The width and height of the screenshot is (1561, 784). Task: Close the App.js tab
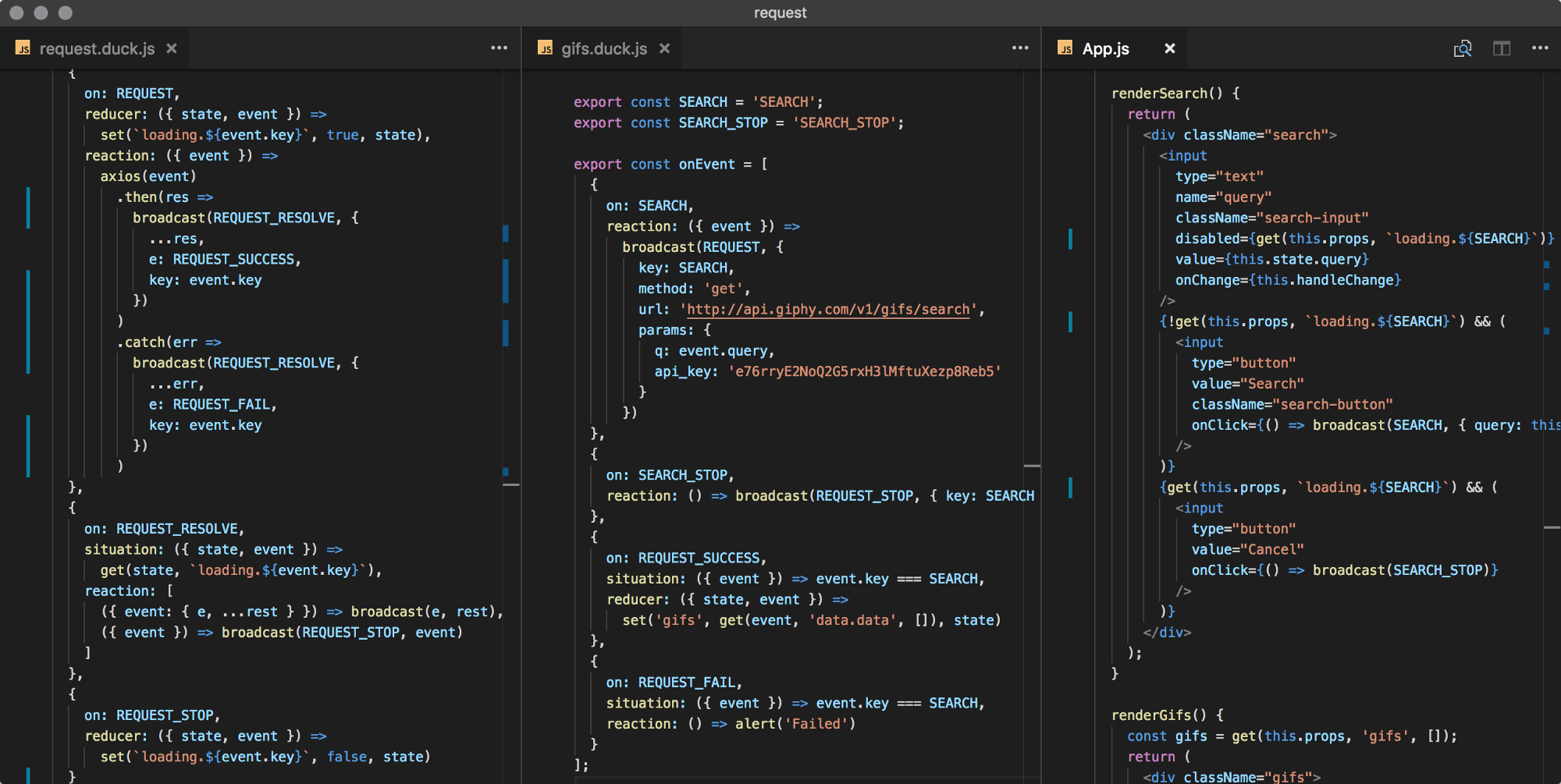click(x=1169, y=48)
